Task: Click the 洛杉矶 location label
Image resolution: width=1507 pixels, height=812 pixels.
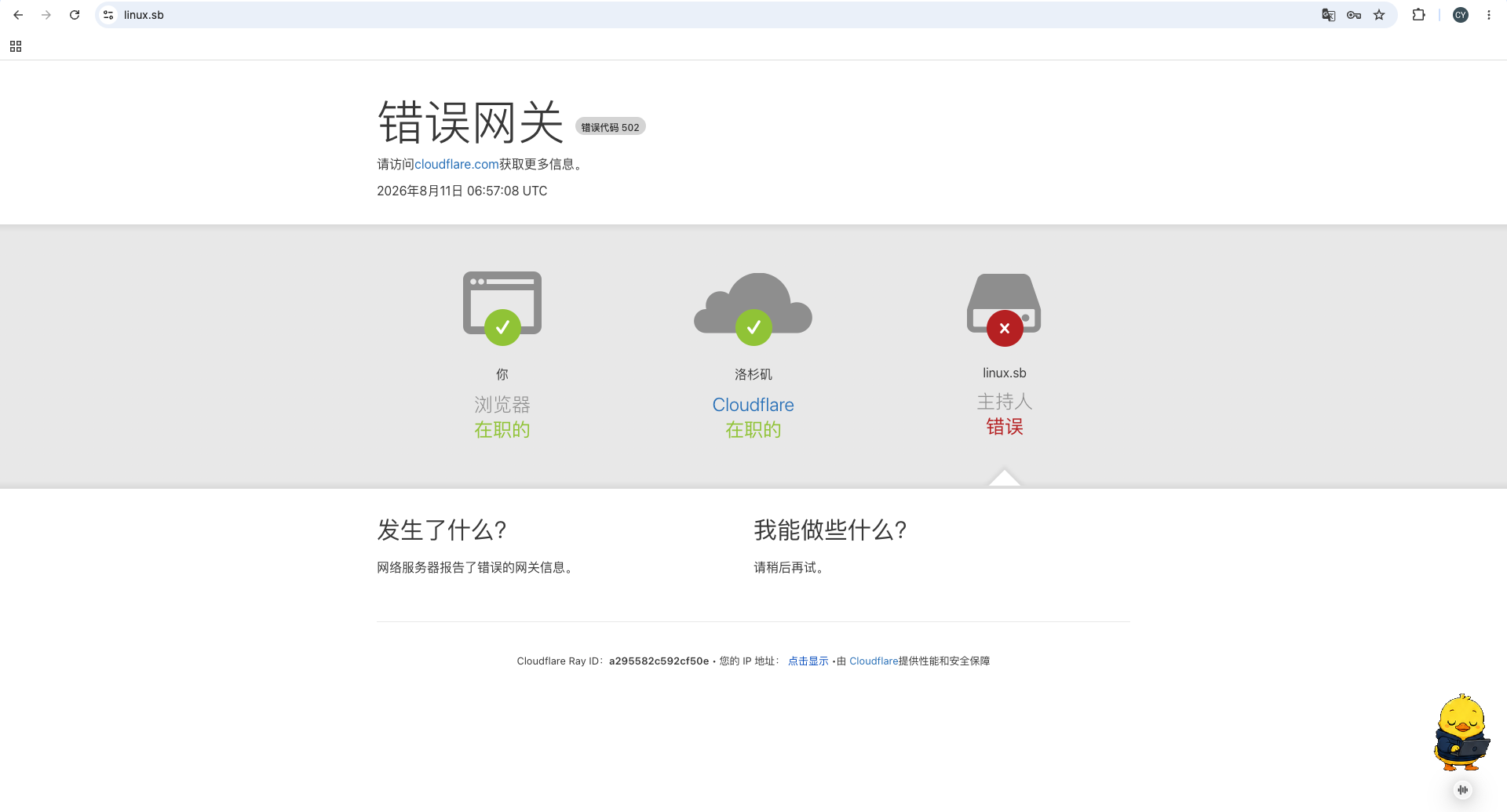Action: point(753,374)
